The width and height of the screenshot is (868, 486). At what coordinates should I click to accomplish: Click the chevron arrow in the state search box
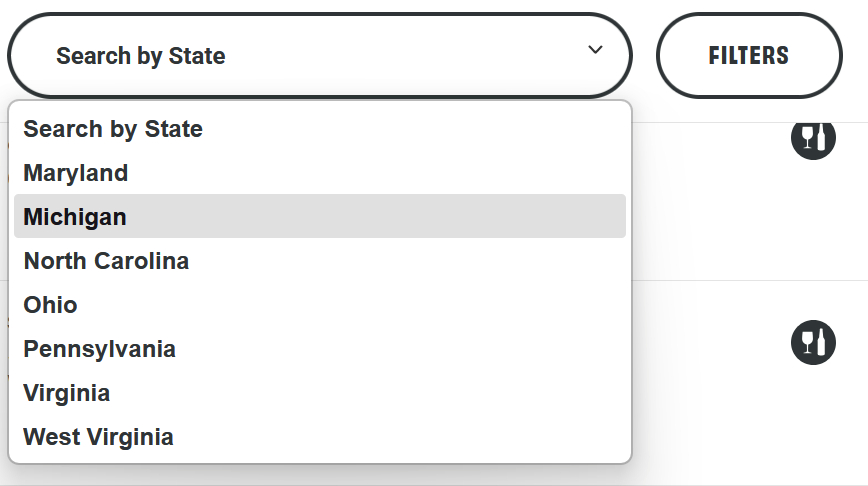pos(595,50)
